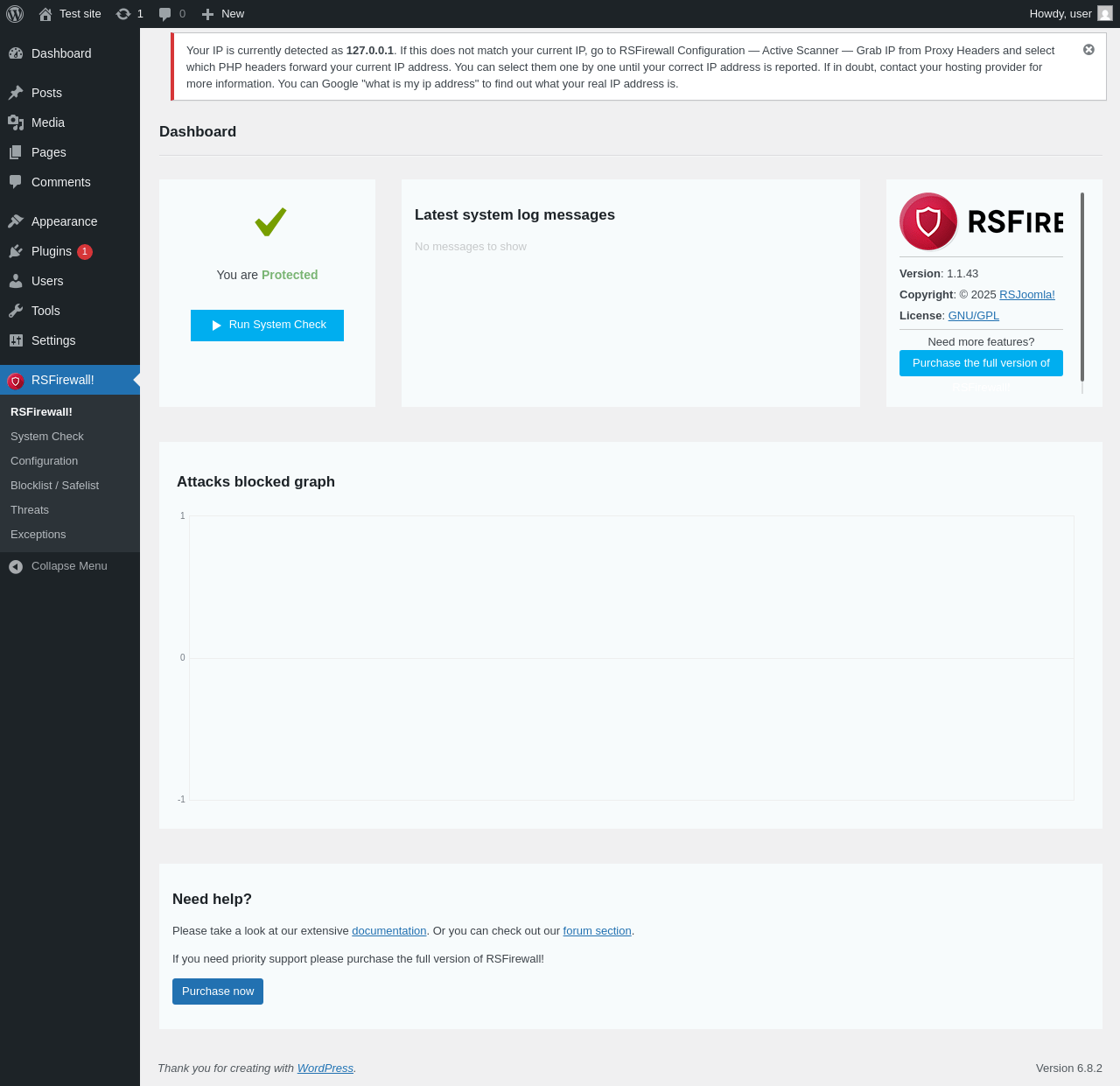1120x1086 pixels.
Task: Click the Media sidebar icon
Action: [x=16, y=123]
